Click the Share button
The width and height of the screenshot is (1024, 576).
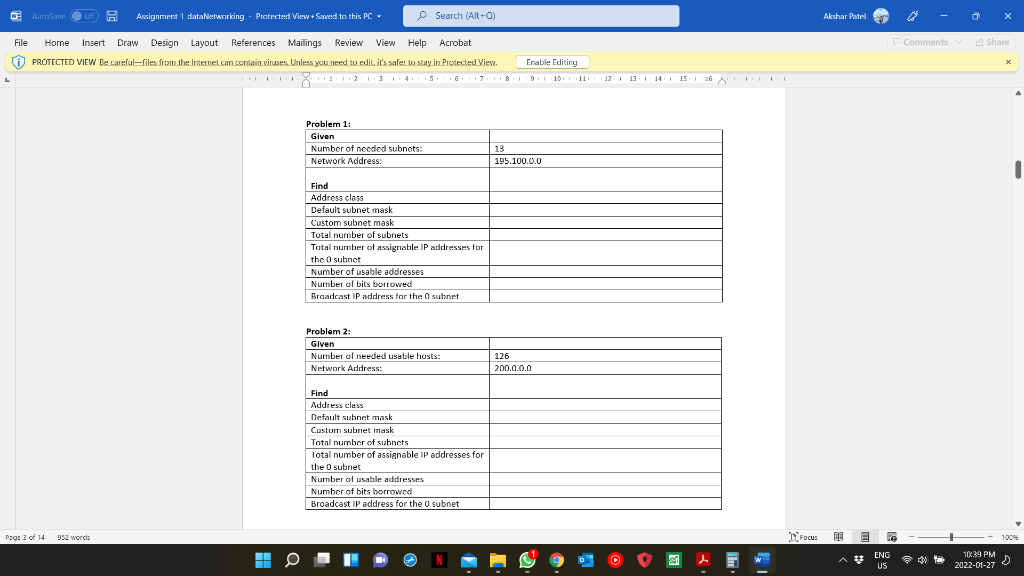click(x=993, y=42)
